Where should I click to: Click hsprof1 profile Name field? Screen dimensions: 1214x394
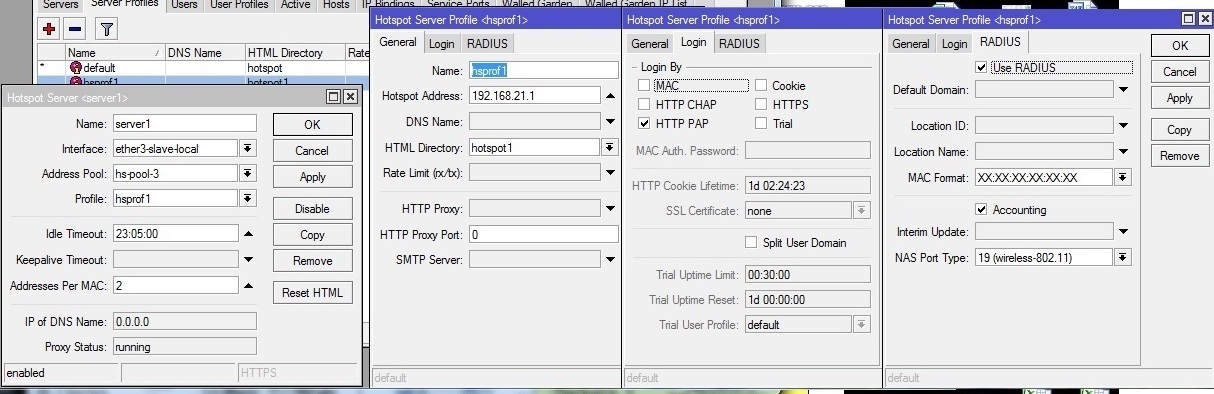543,70
